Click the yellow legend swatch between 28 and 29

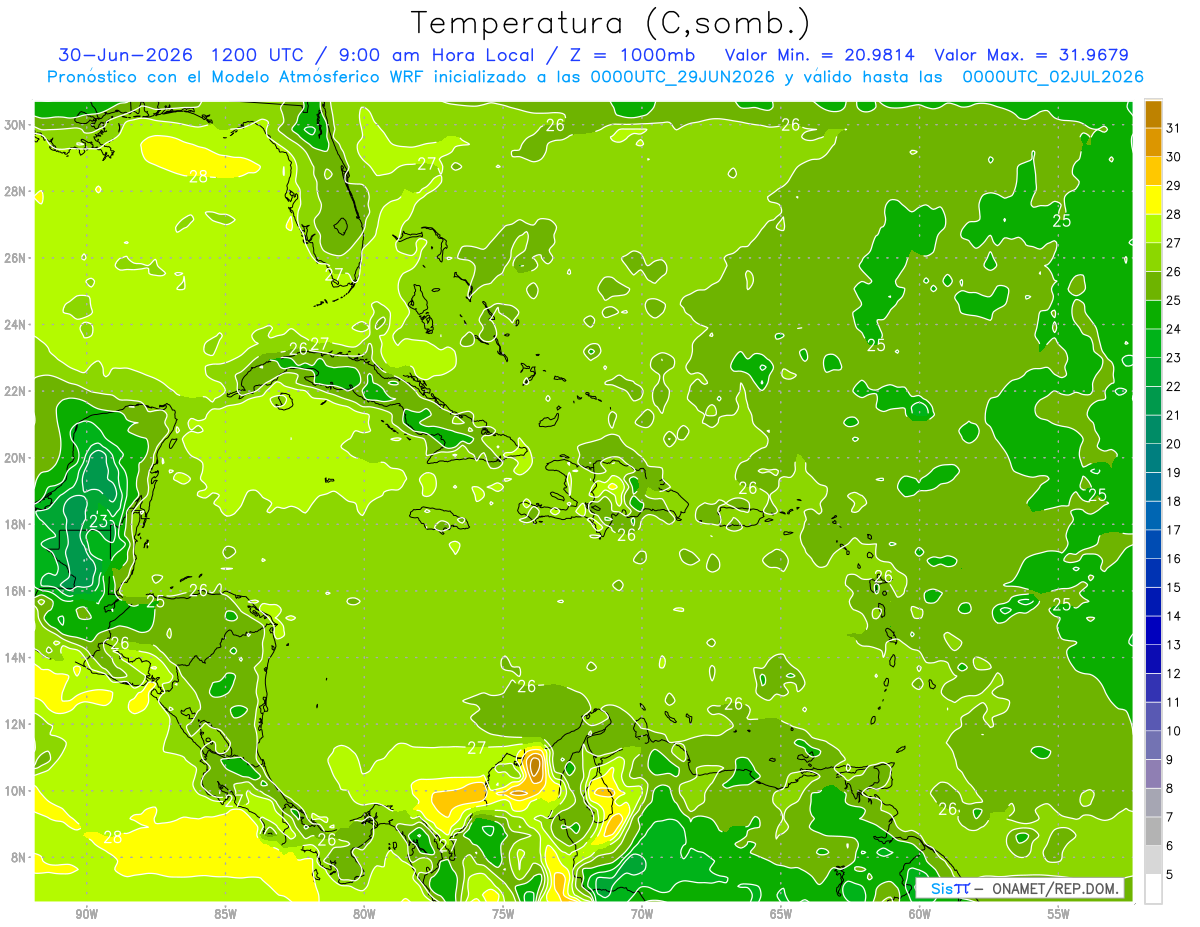tap(1153, 200)
